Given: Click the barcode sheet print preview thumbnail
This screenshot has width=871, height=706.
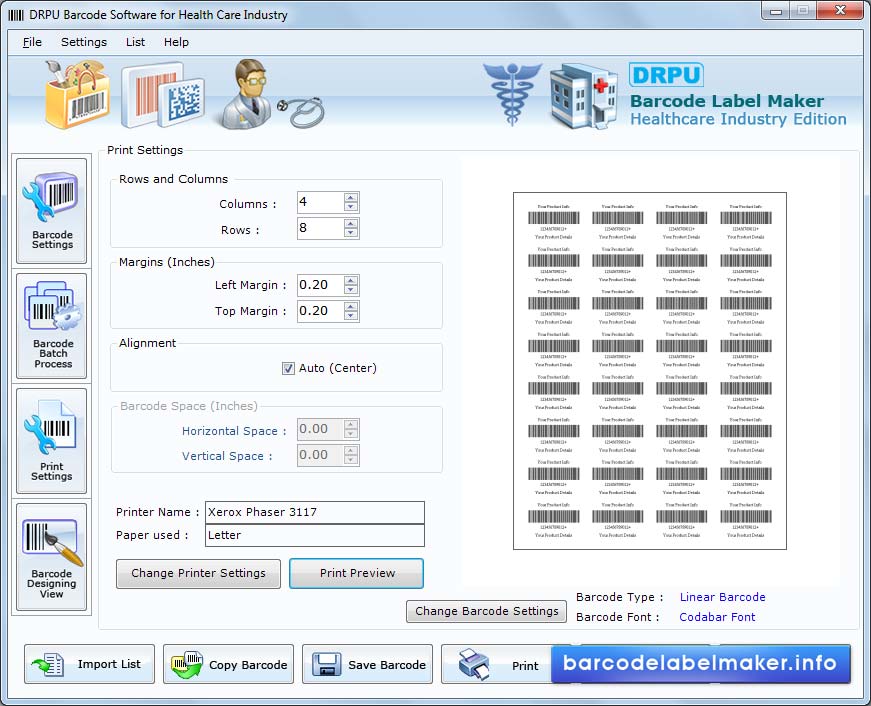Looking at the screenshot, I should (650, 371).
